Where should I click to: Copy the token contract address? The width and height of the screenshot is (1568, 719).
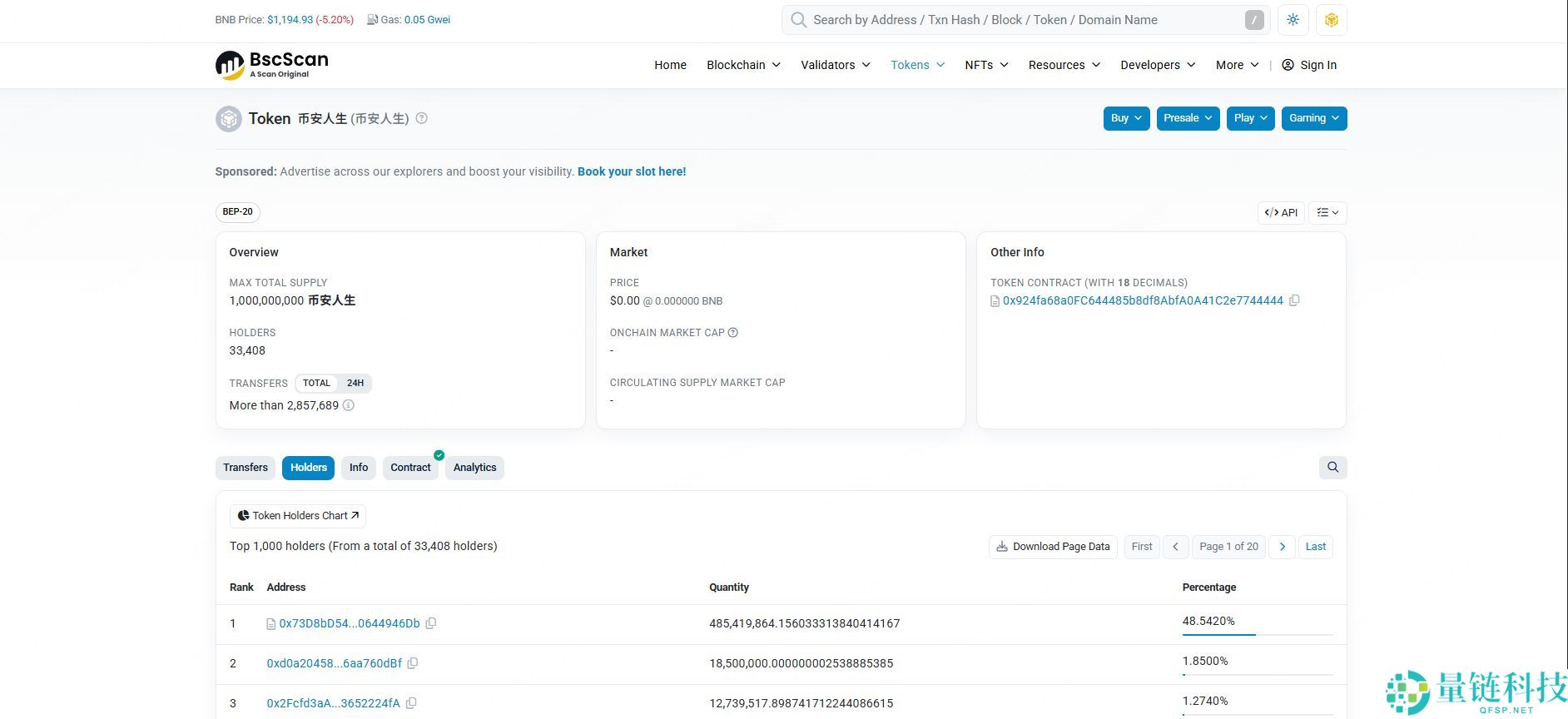click(x=1294, y=300)
